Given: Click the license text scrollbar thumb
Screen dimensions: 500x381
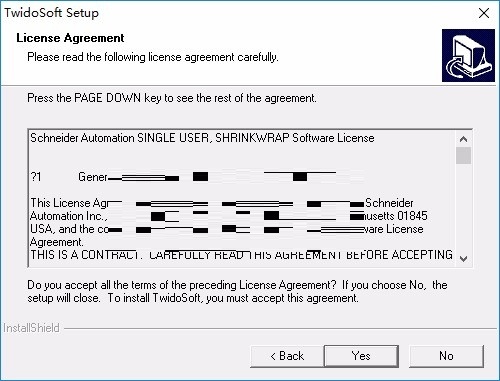Looking at the screenshot, I should tap(463, 155).
